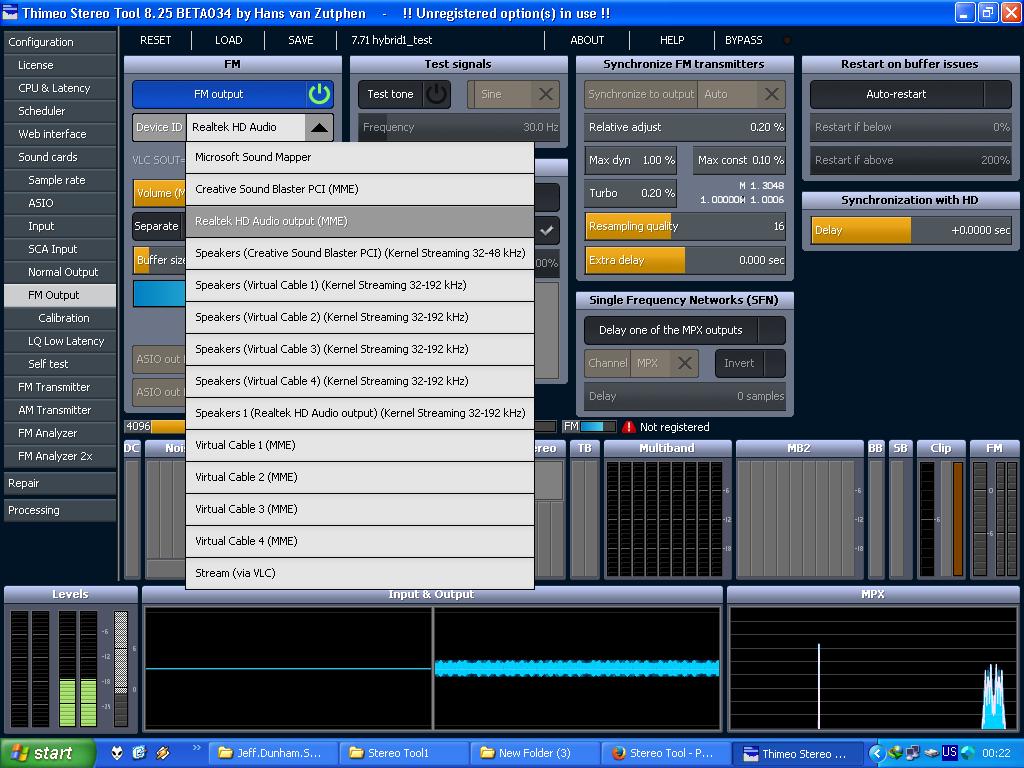Screen dimensions: 1024x768
Task: Click the US language indicator in tray
Action: point(949,752)
